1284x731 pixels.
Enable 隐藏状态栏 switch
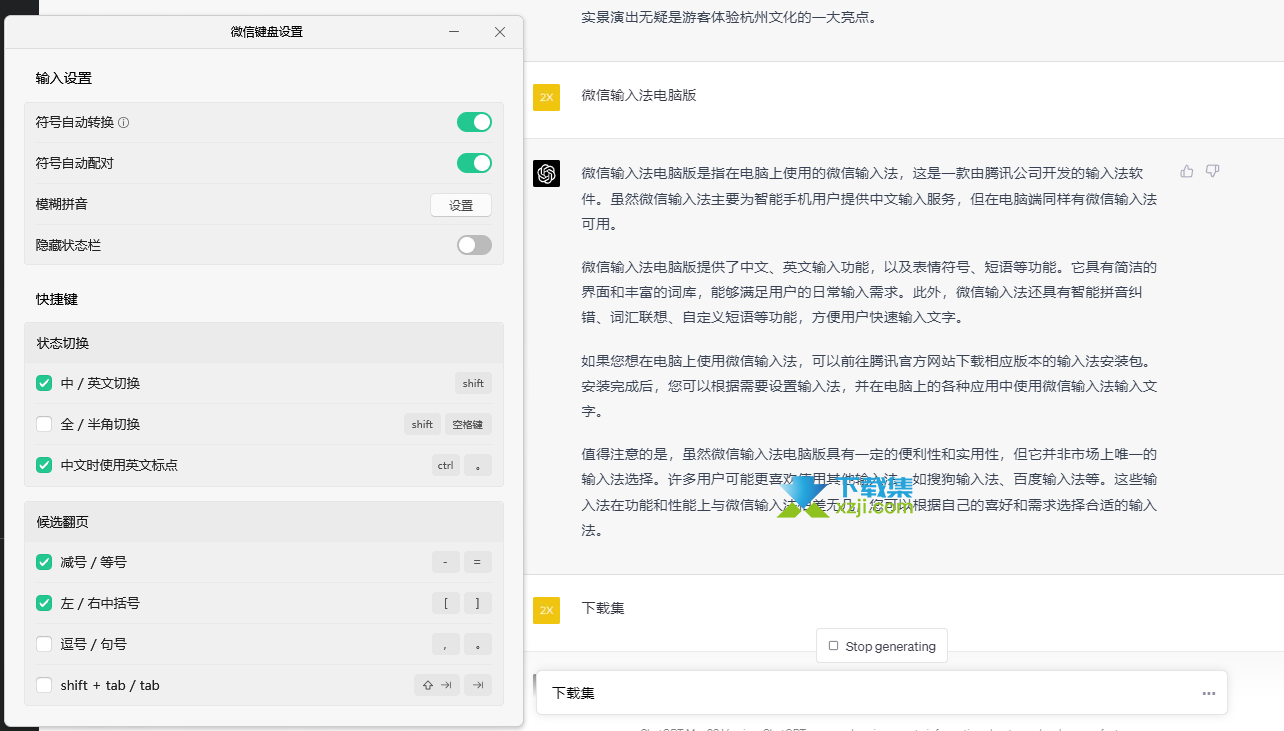(x=474, y=245)
